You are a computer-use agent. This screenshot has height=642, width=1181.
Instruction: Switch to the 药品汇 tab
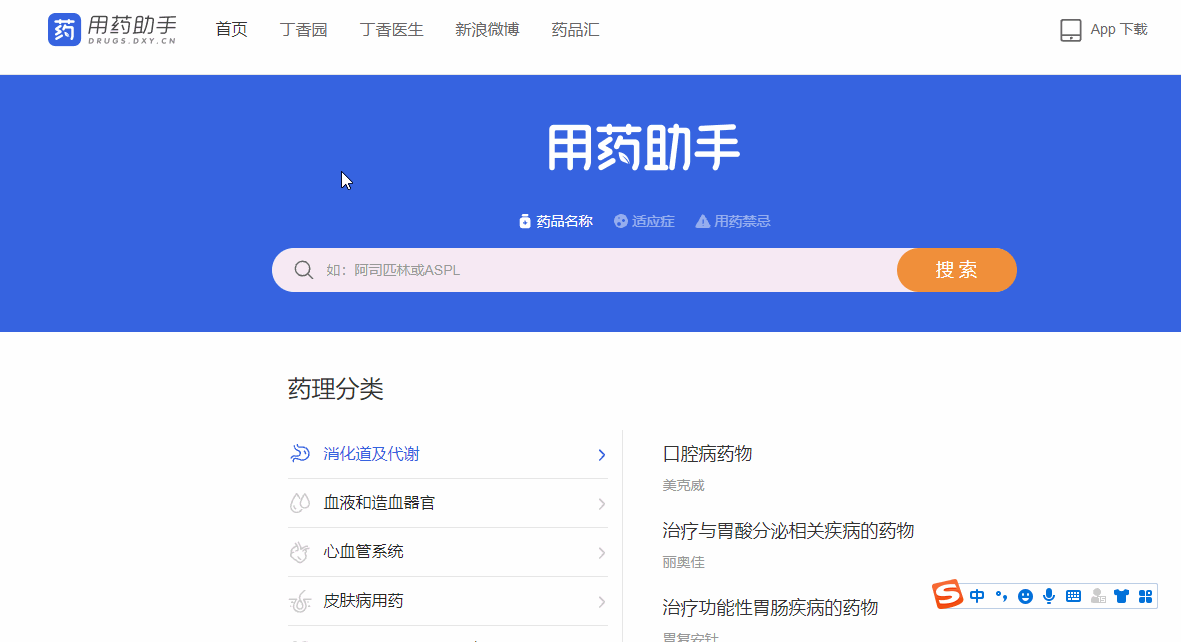575,30
